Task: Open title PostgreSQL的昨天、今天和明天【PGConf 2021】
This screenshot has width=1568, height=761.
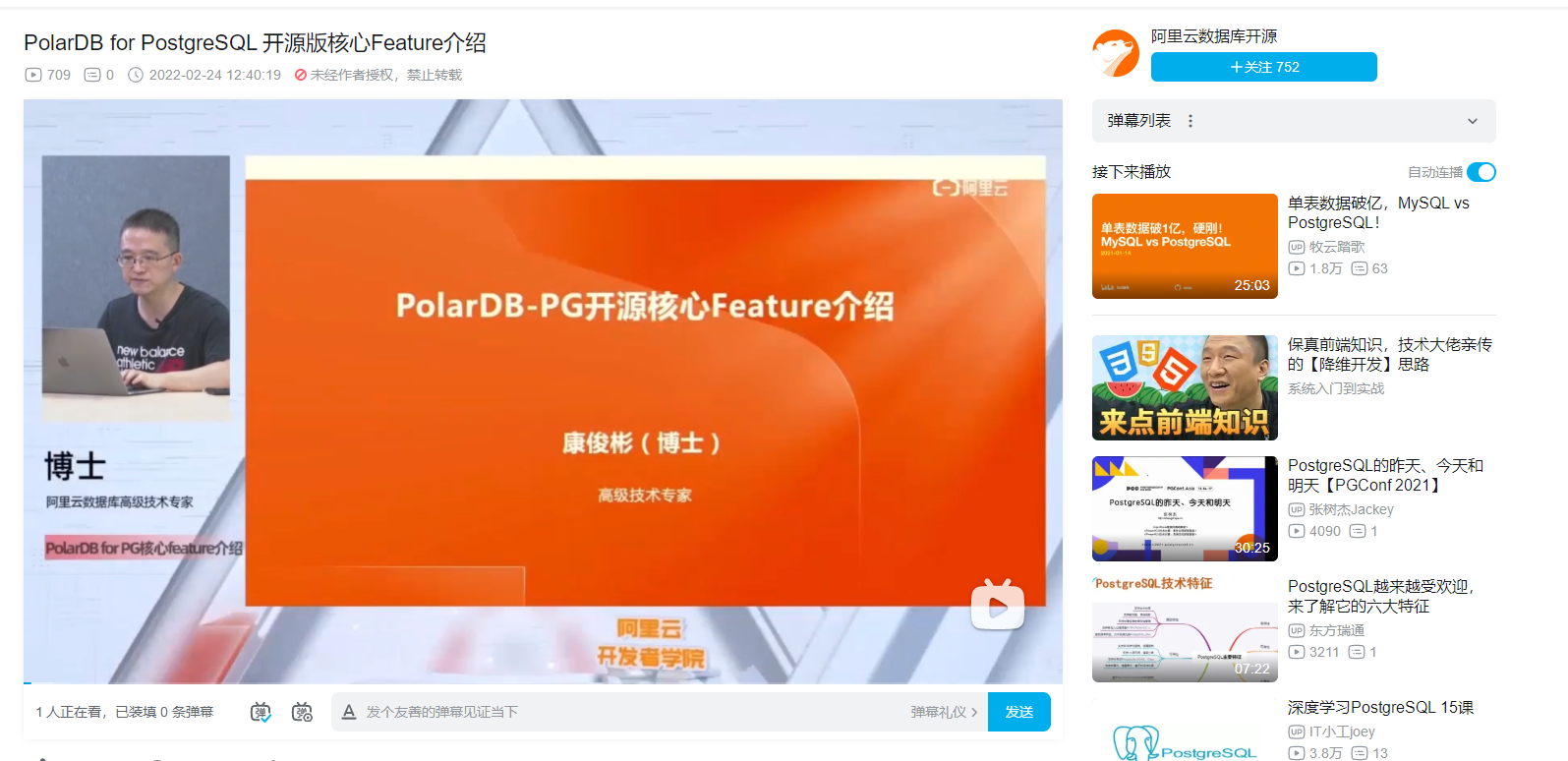Action: 1386,475
